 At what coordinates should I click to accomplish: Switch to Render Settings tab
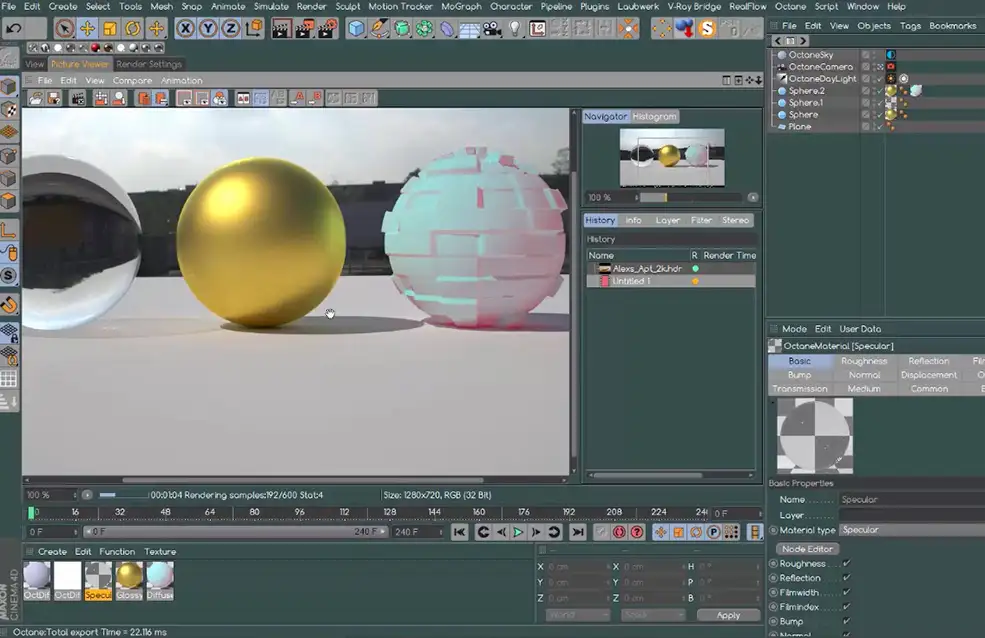(x=149, y=64)
